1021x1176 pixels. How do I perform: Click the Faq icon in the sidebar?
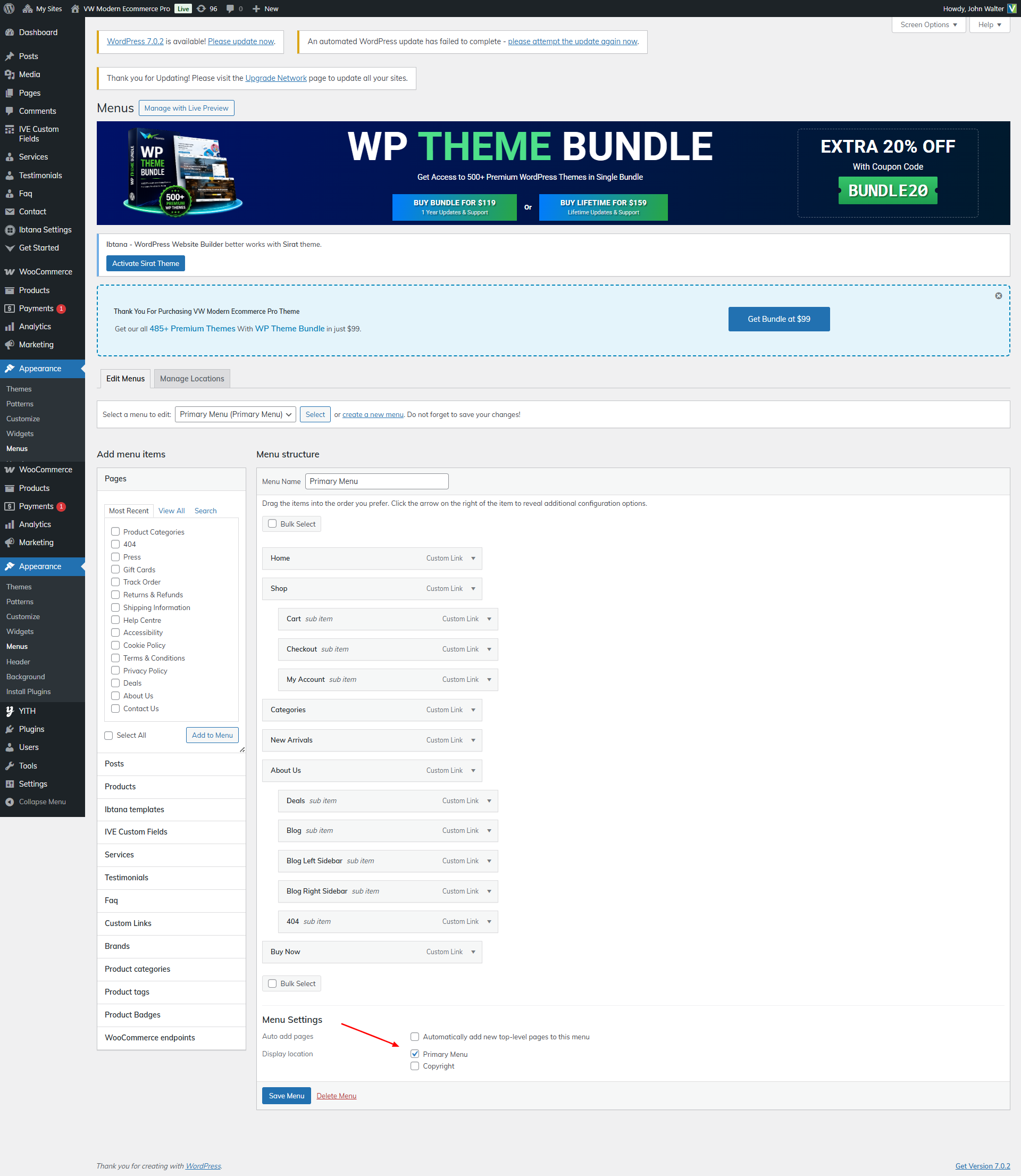[10, 194]
